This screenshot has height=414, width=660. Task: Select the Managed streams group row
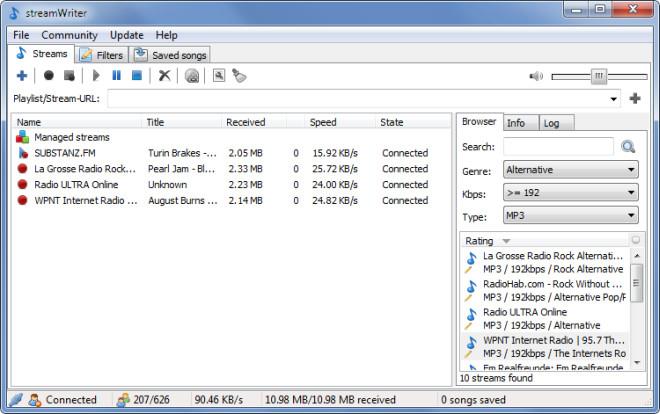tap(232, 137)
